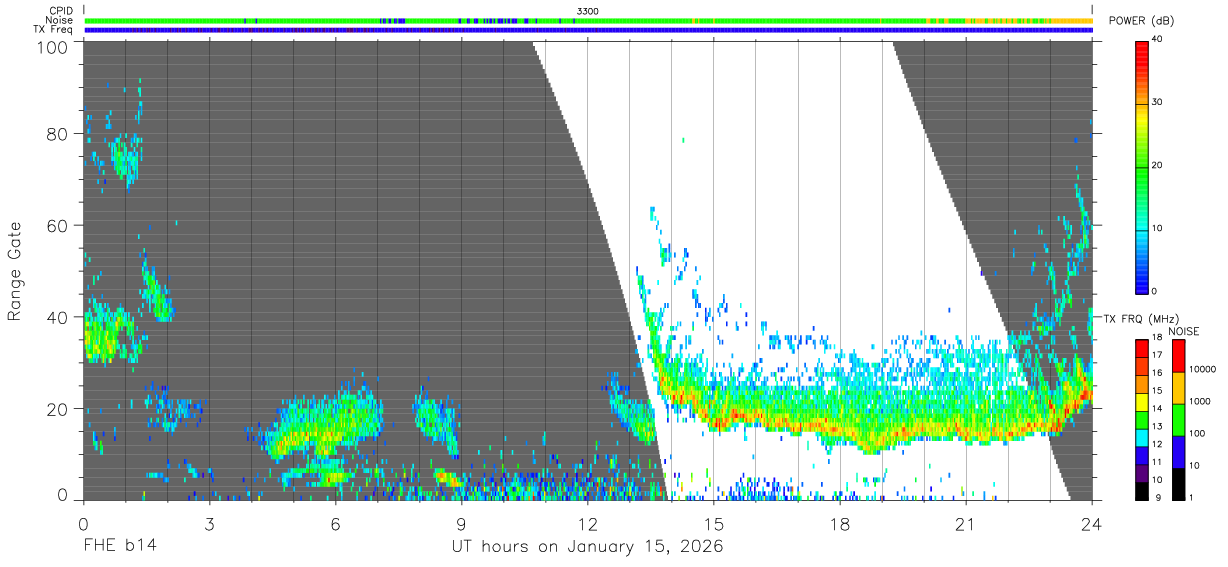Click x-axis tick label 18

pos(839,523)
